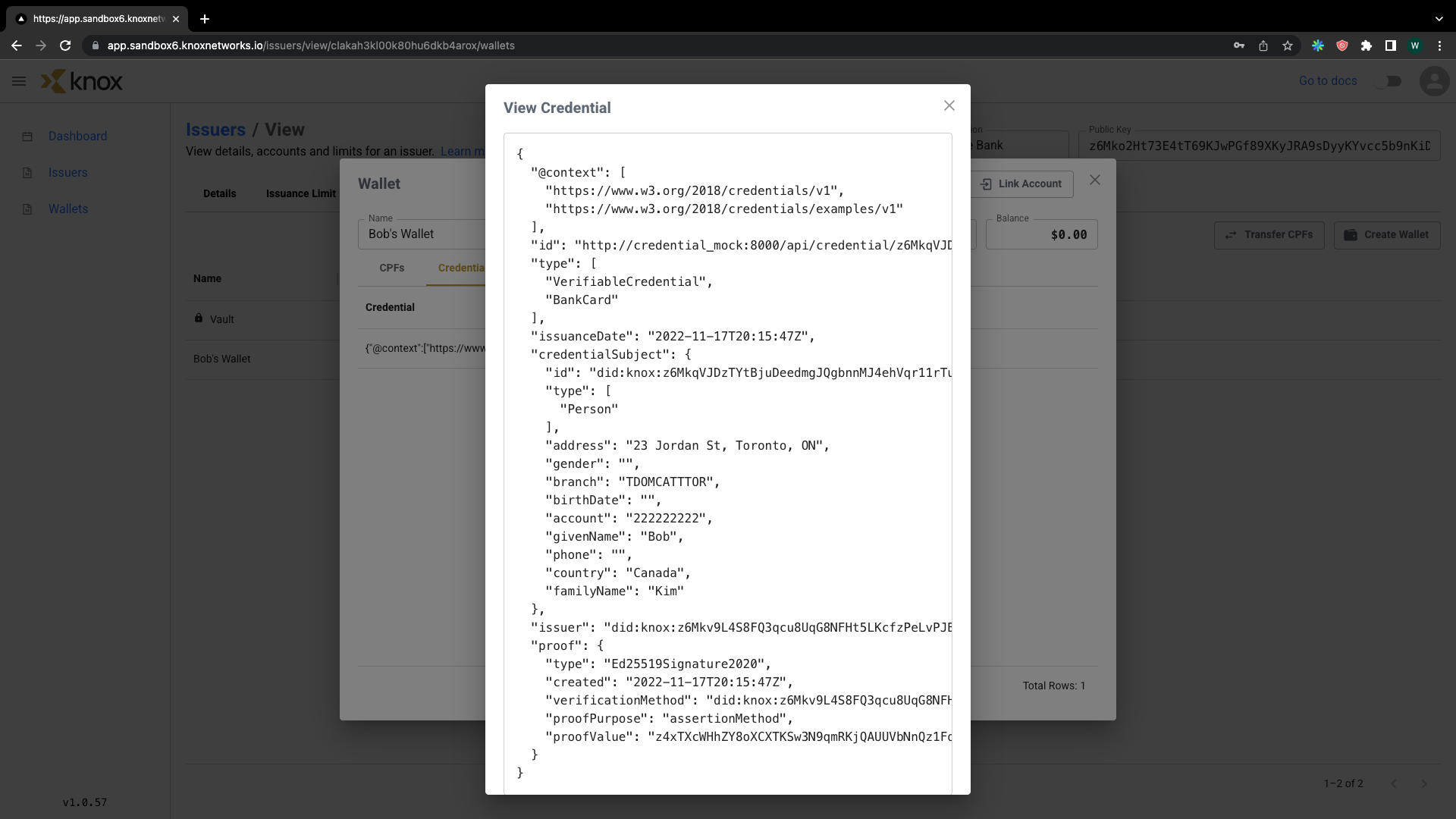Open the user account avatar menu
The width and height of the screenshot is (1456, 819).
coord(1434,81)
